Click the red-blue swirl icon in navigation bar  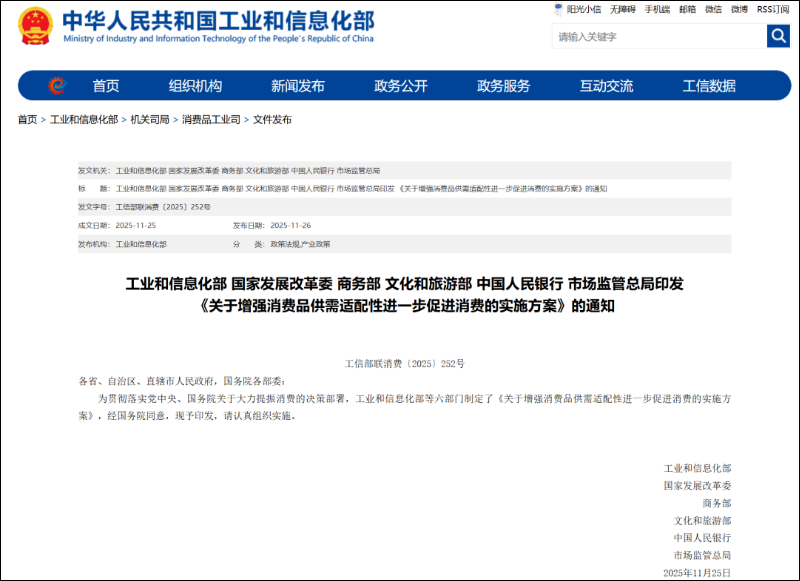tap(59, 85)
